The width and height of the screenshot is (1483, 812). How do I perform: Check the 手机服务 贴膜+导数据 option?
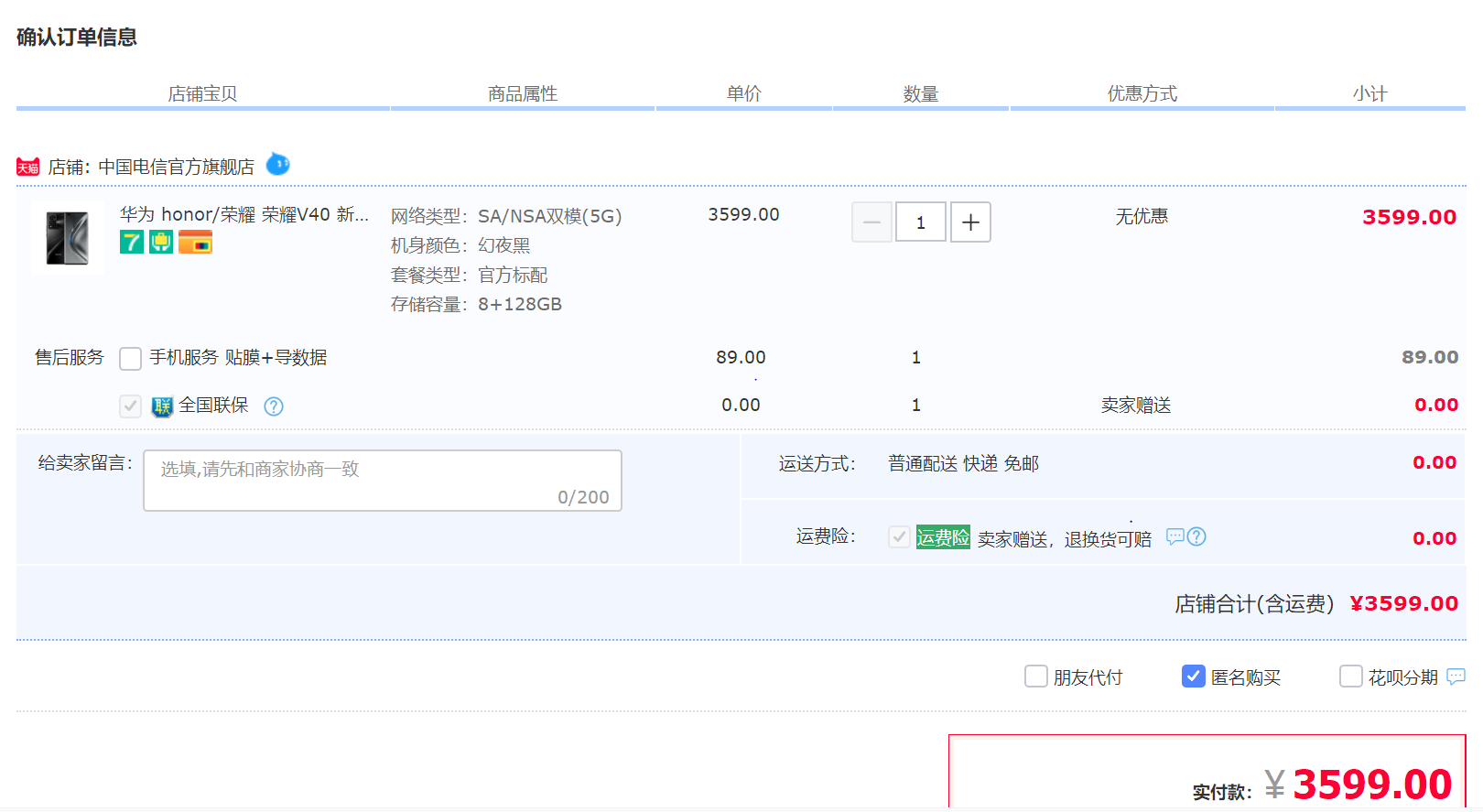131,358
